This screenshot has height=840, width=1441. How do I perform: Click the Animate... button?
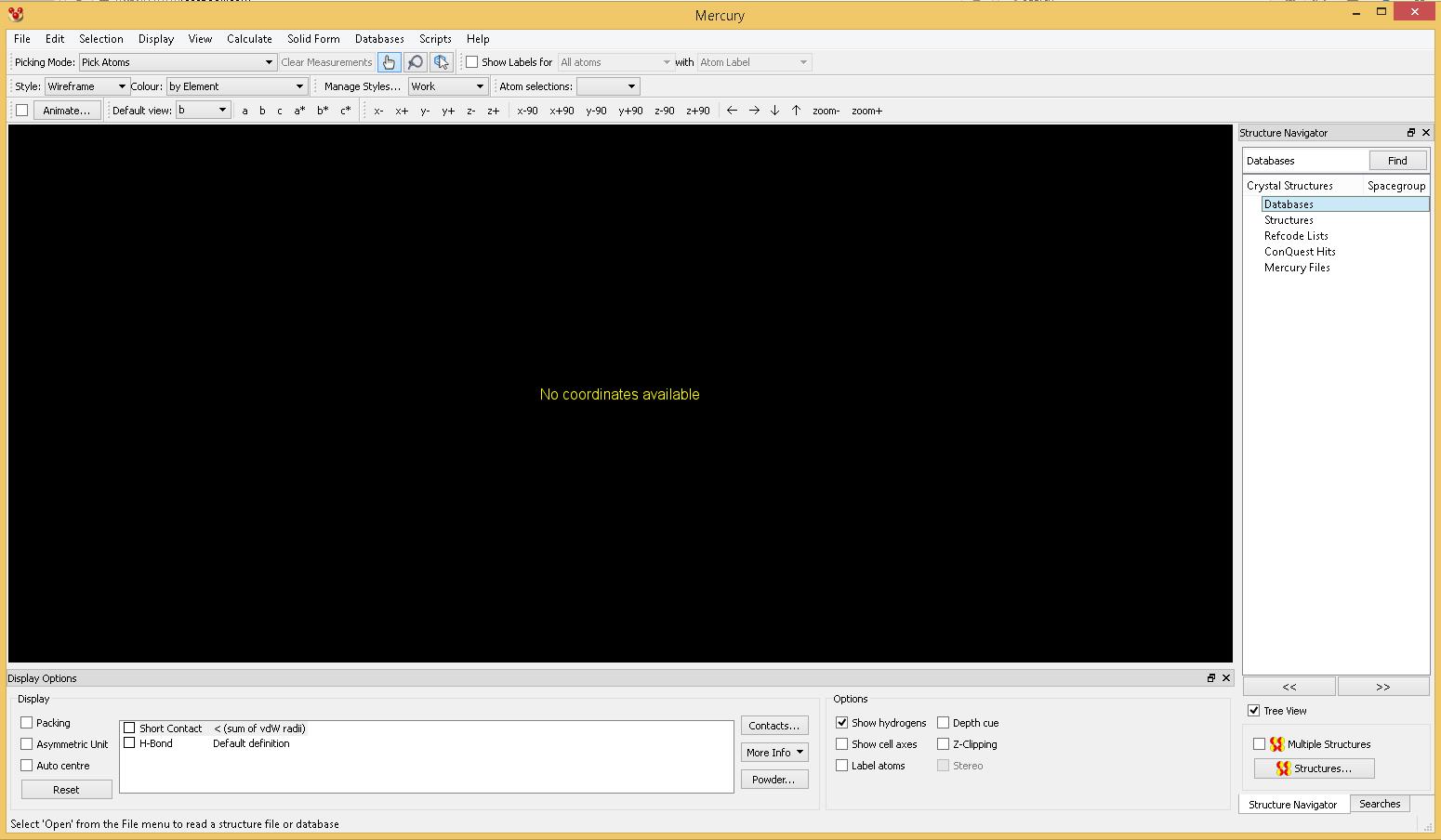[x=67, y=111]
